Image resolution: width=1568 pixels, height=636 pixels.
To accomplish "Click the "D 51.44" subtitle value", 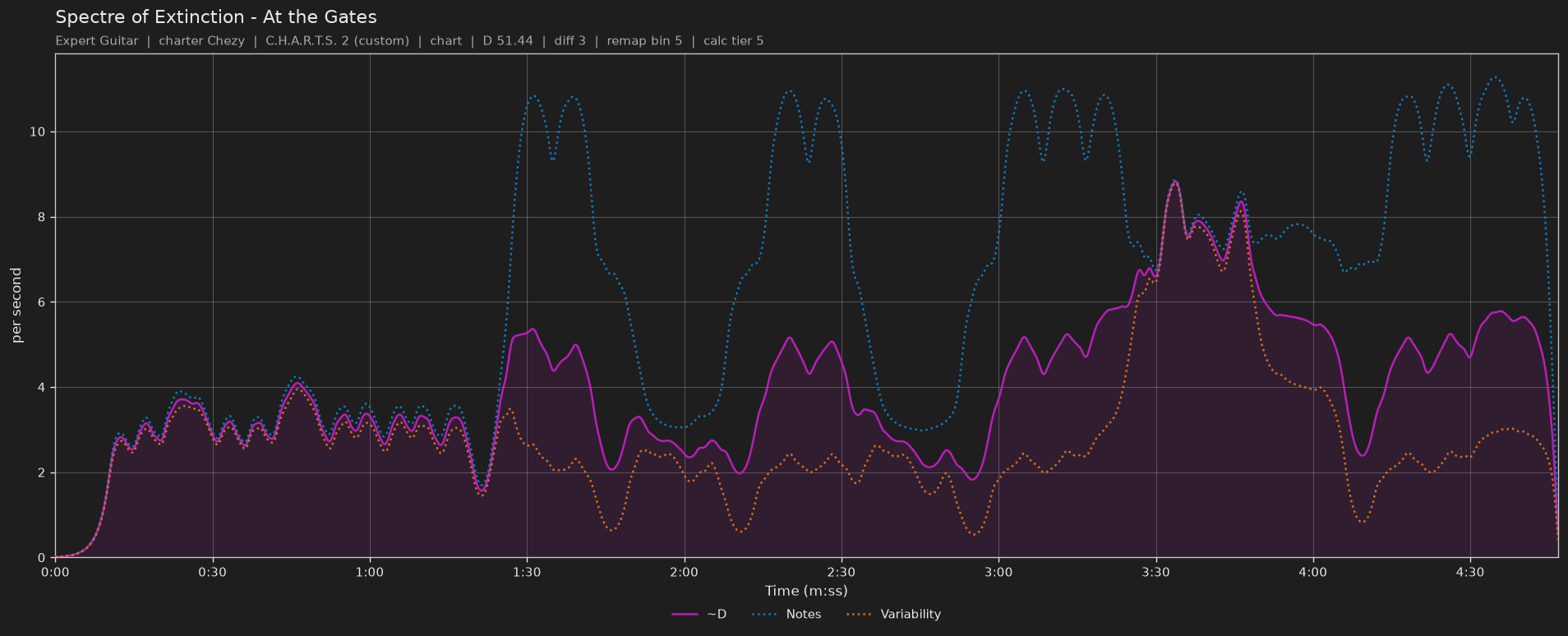I will click(508, 41).
